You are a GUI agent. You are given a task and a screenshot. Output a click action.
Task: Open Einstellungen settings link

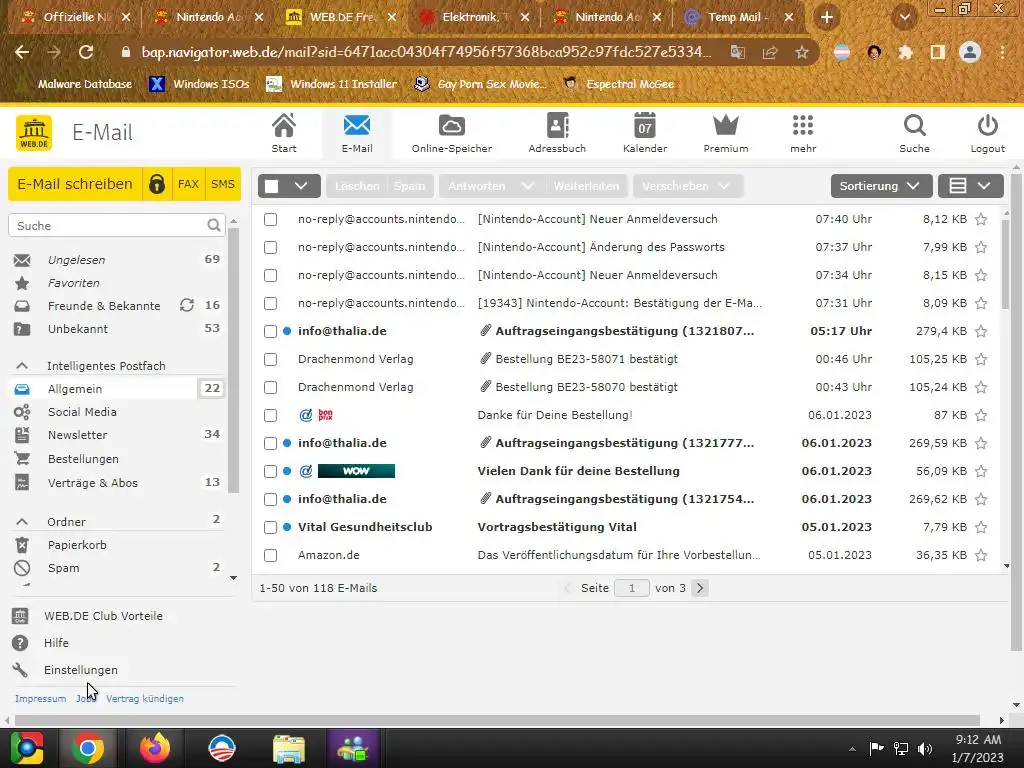[81, 670]
